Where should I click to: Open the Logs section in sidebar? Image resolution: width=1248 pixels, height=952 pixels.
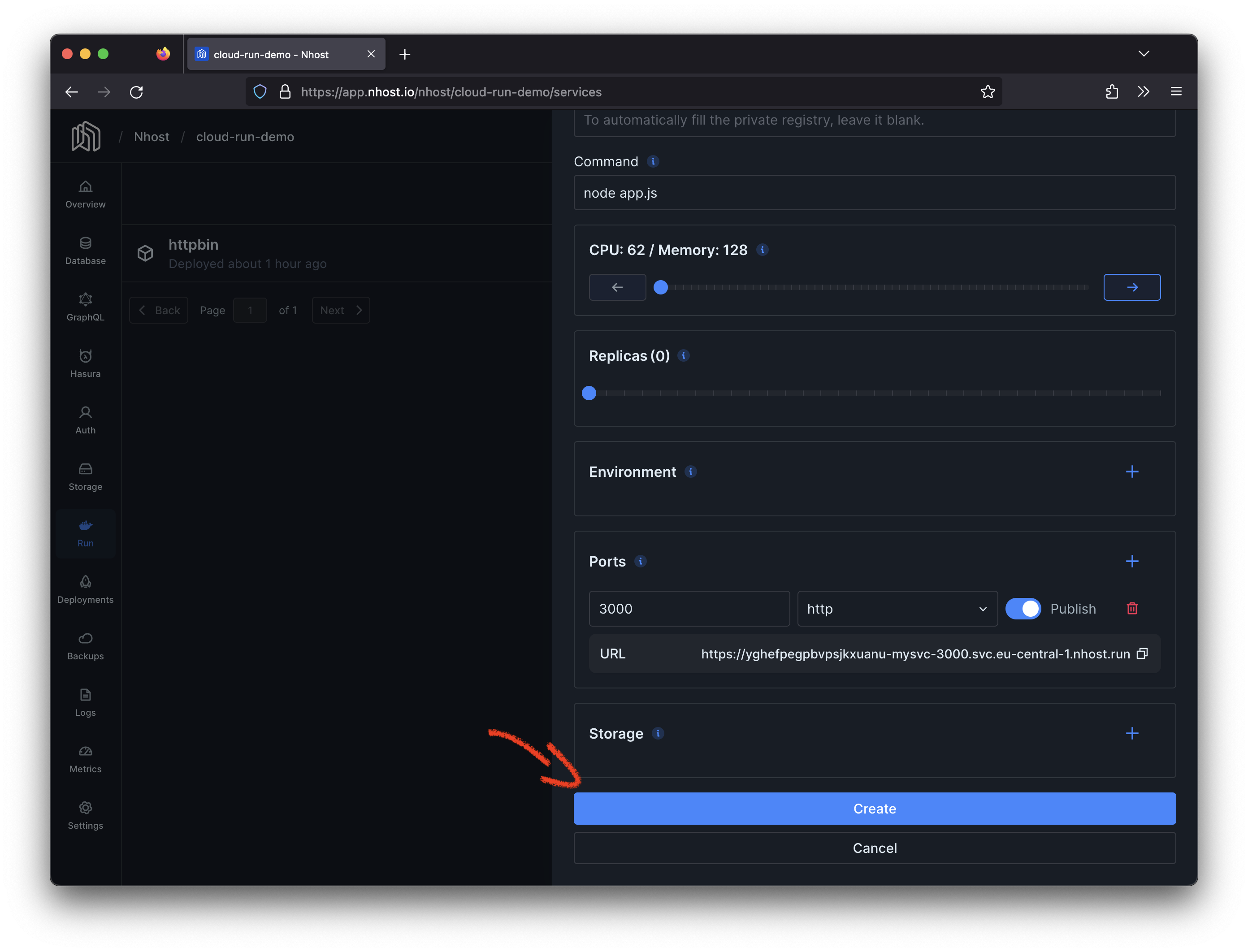[x=85, y=702]
